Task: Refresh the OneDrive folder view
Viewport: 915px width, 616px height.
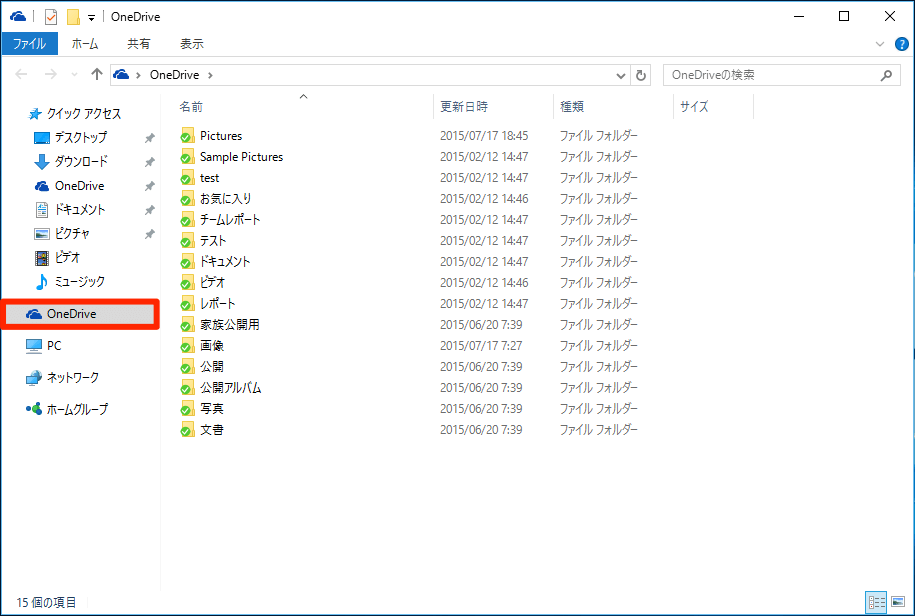Action: (641, 75)
